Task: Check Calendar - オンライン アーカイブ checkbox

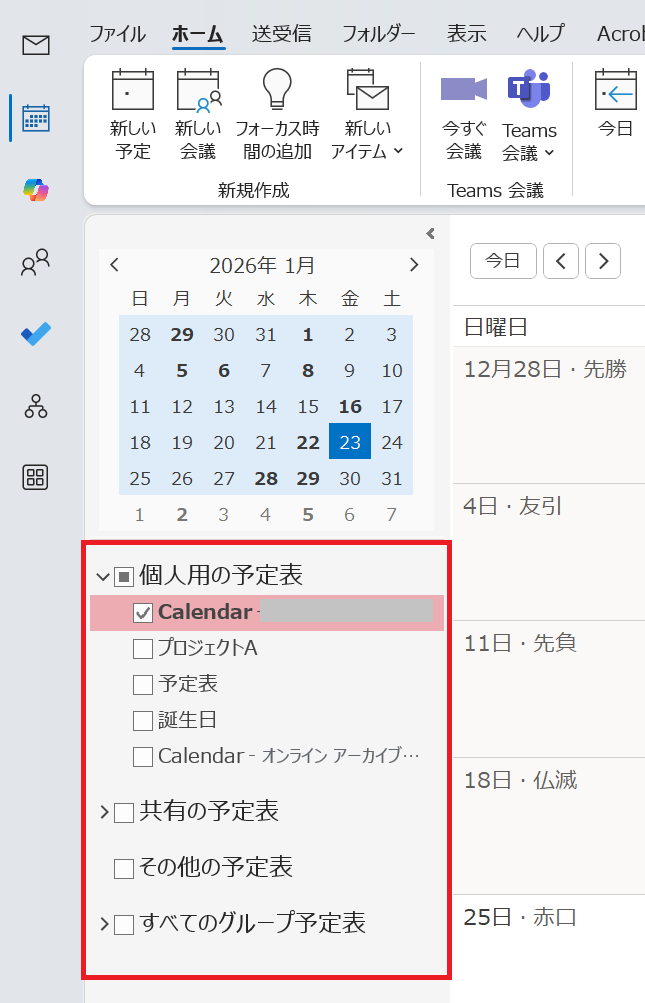Action: click(143, 757)
